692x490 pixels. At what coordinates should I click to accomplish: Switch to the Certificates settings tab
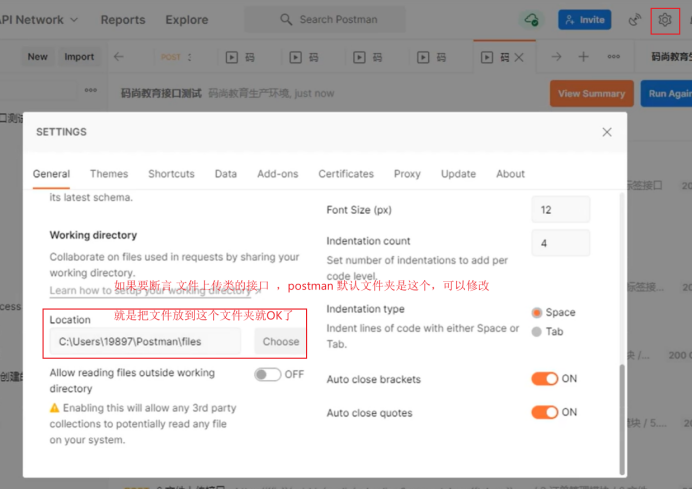(x=346, y=174)
